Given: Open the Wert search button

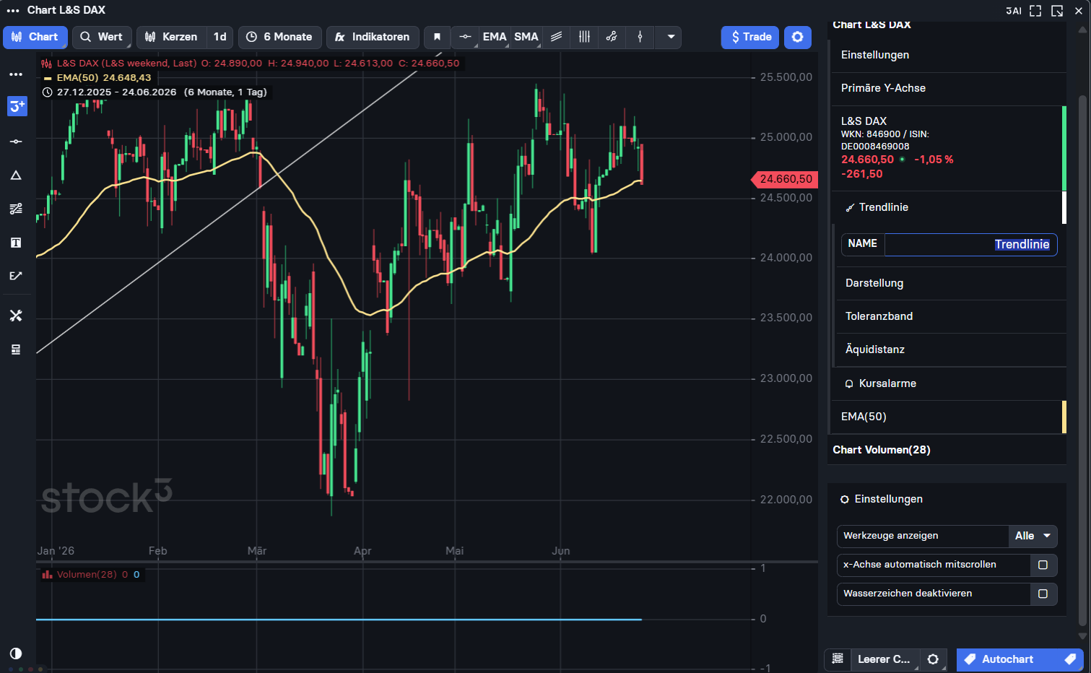Looking at the screenshot, I should pos(102,37).
